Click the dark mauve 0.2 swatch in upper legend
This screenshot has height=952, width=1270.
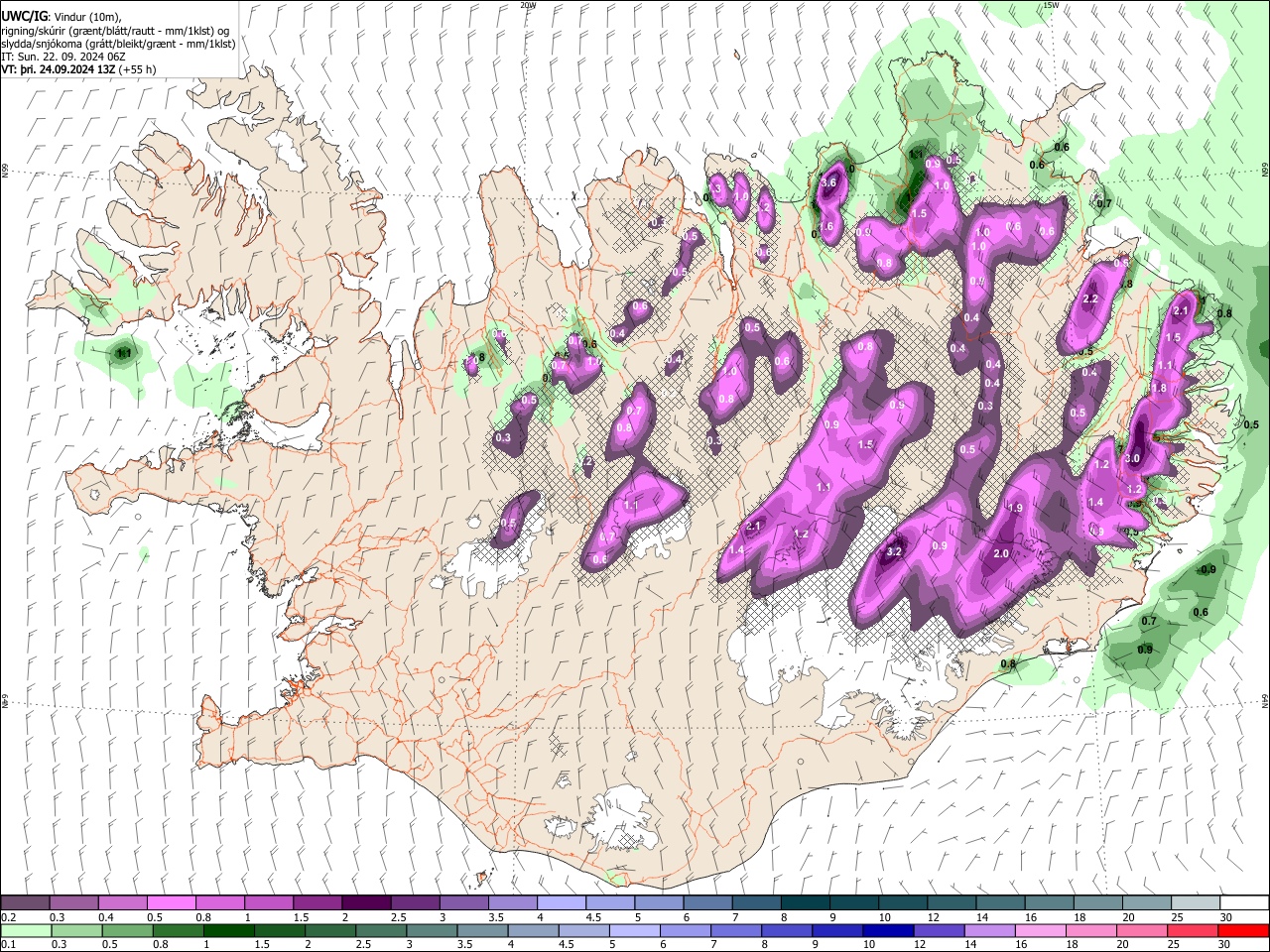click(x=25, y=903)
